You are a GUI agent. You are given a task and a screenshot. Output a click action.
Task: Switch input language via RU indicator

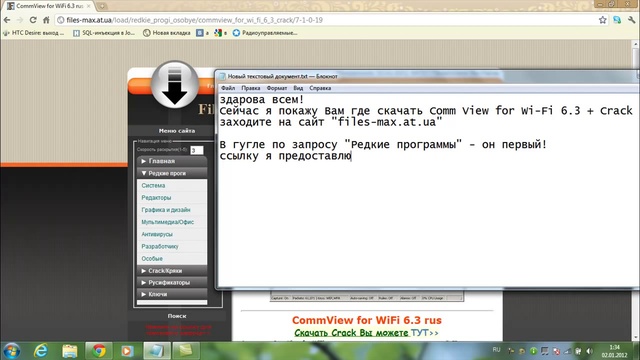click(x=496, y=350)
